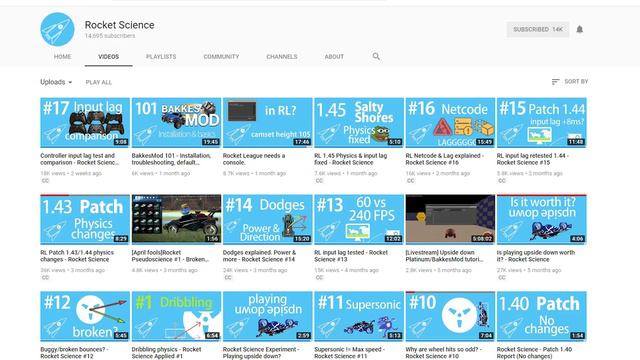
Task: Play the #16 Netcode thumbnail
Action: (x=450, y=122)
